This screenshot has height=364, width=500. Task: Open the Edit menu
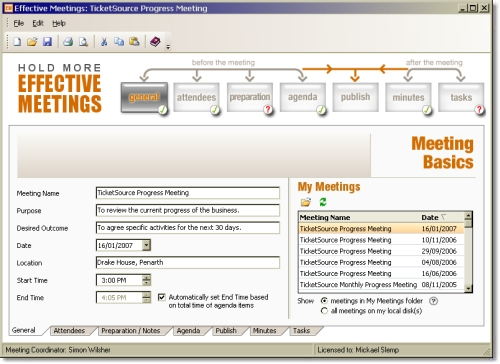point(38,23)
